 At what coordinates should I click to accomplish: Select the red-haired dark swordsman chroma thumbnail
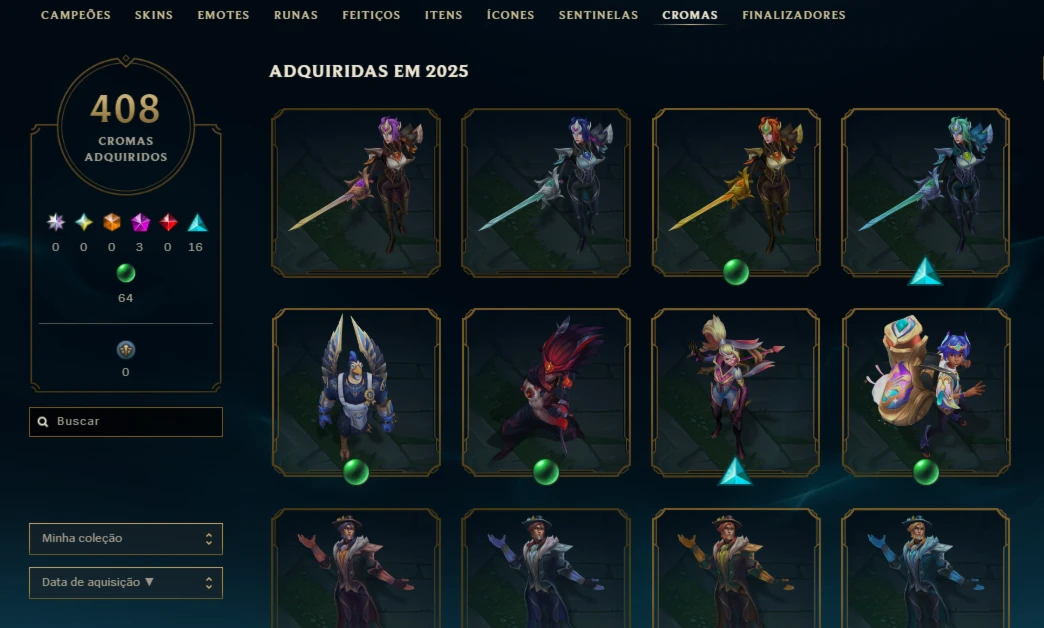pyautogui.click(x=546, y=392)
